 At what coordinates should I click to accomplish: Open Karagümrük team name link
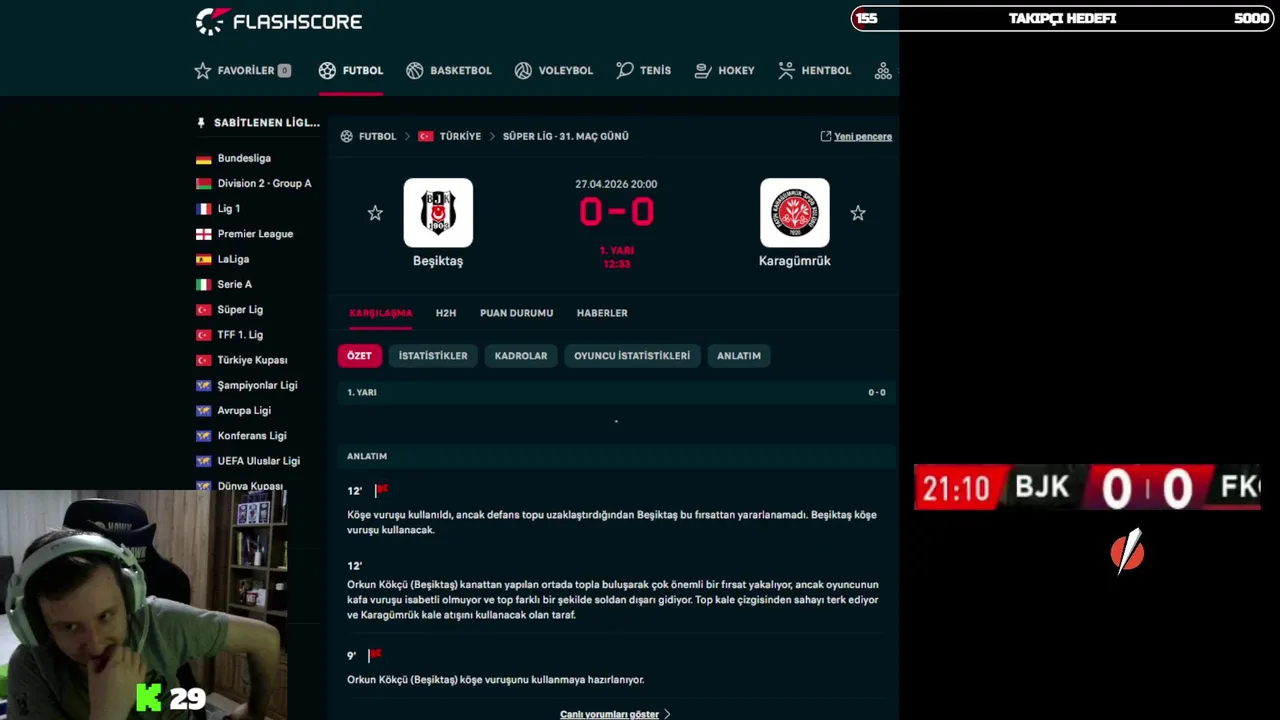click(x=795, y=260)
